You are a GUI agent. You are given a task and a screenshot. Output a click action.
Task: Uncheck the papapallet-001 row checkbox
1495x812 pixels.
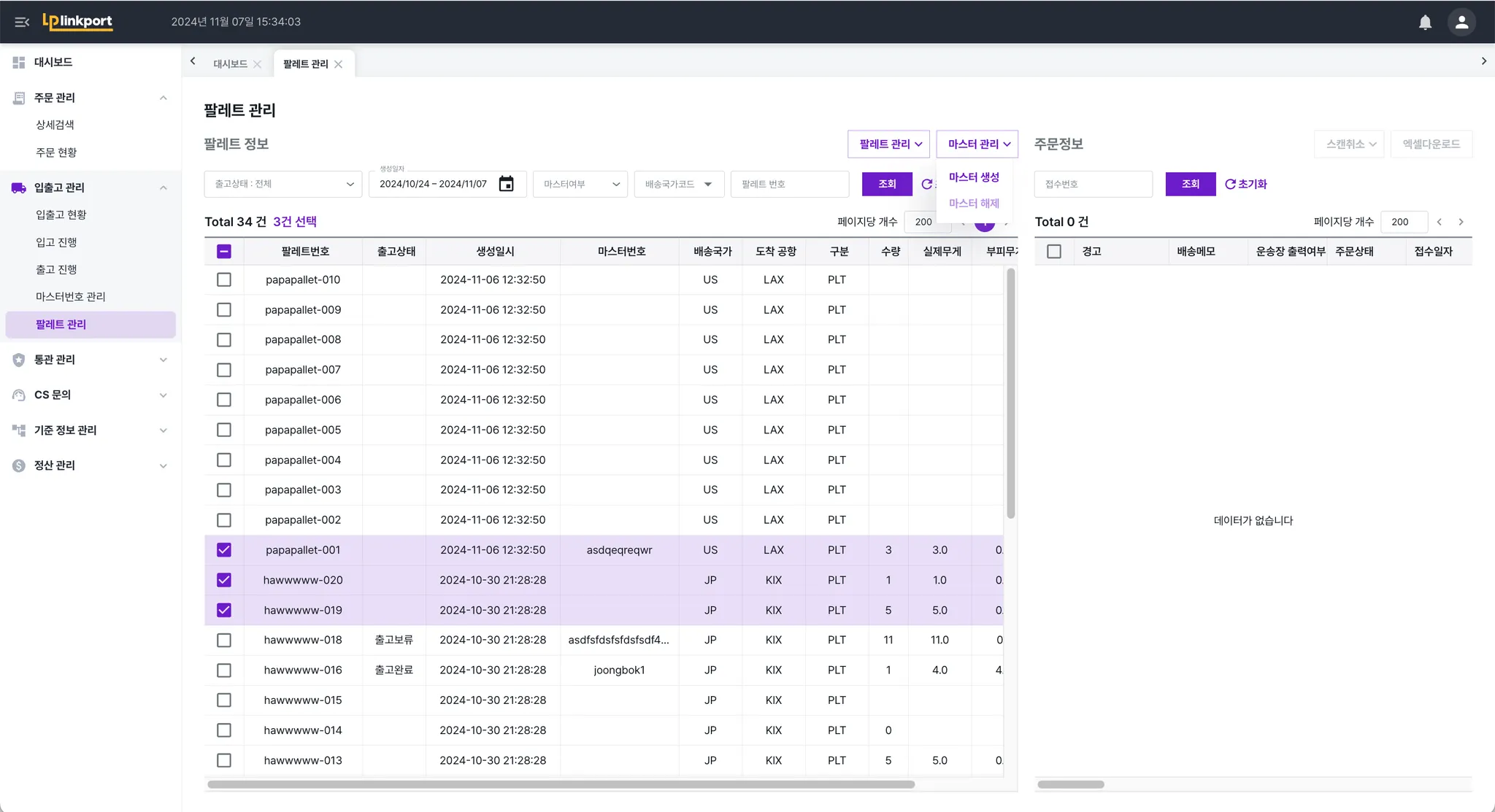coord(224,550)
